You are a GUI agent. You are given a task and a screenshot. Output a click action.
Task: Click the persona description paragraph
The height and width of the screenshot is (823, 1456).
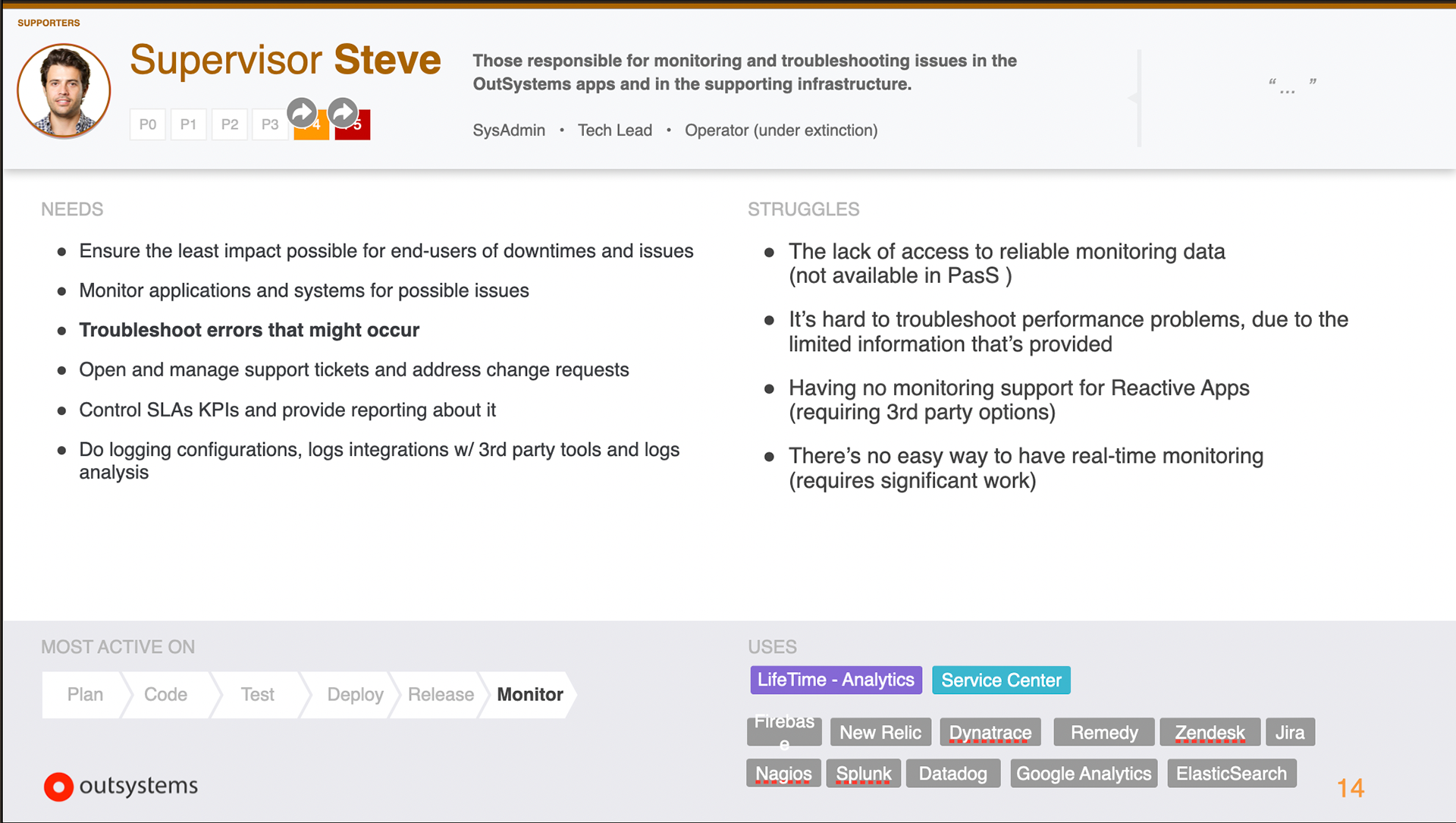point(745,72)
